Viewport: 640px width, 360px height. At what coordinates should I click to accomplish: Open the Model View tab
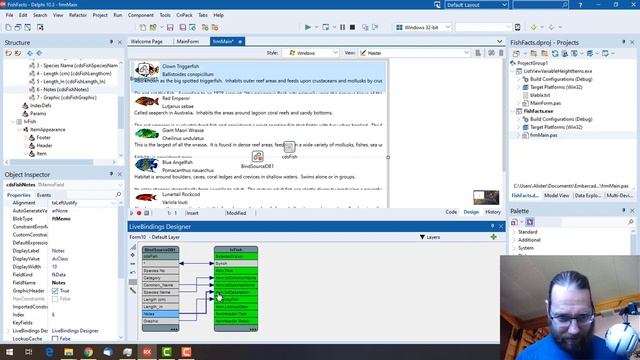(556, 196)
